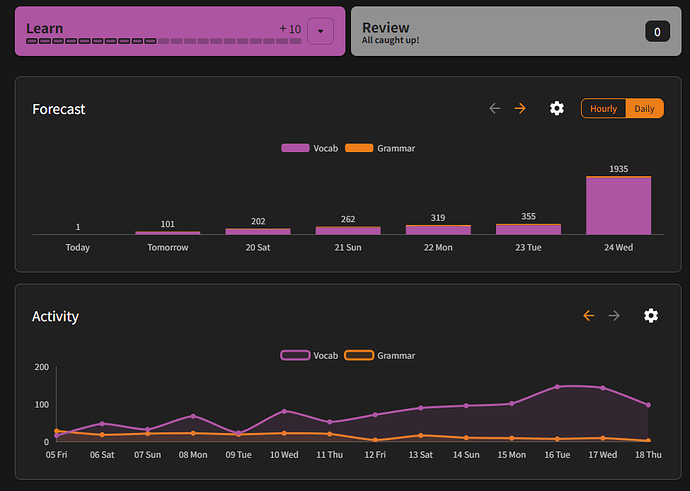Go back in Activity with left arrow

(588, 316)
